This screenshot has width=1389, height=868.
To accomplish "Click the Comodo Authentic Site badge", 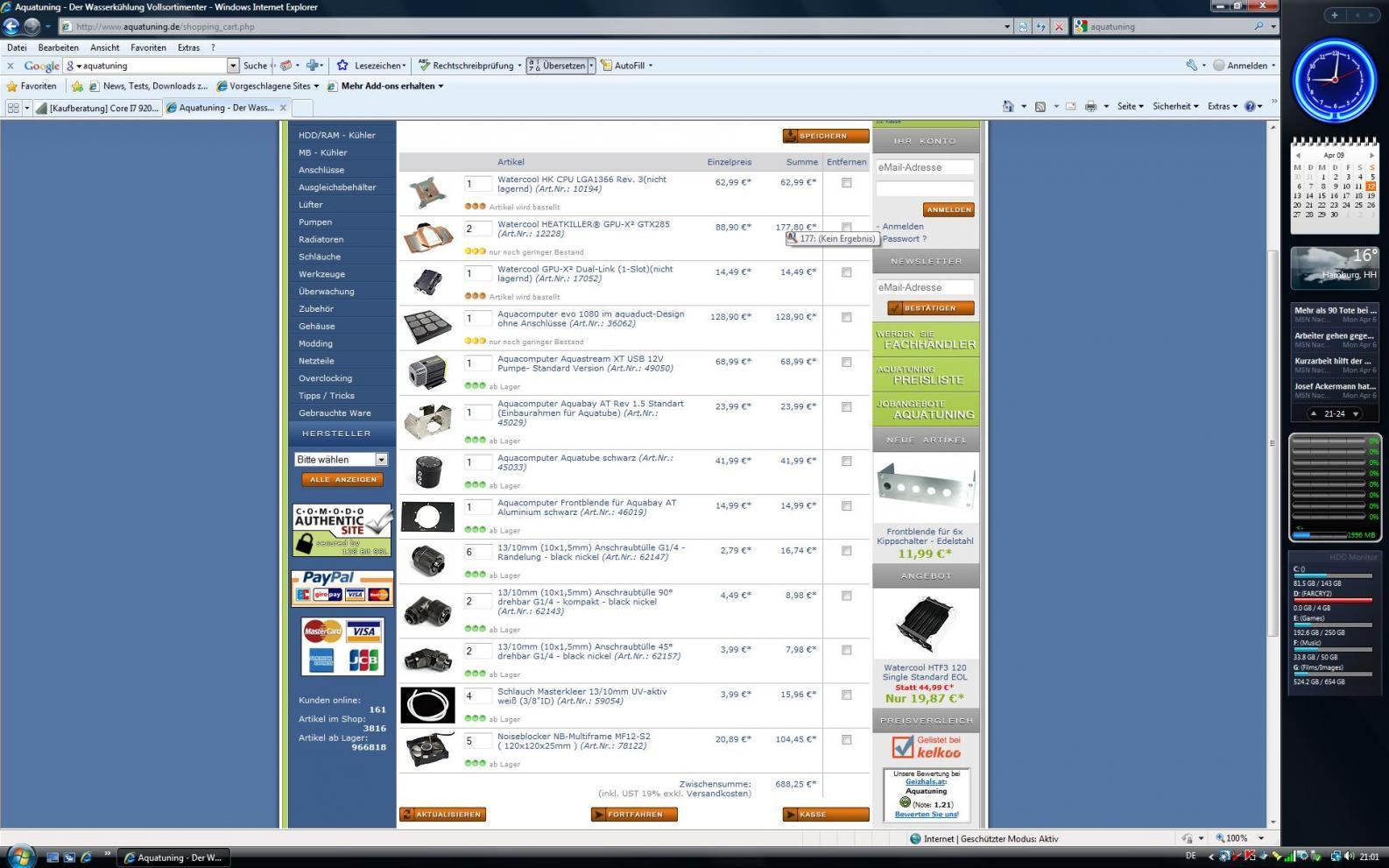I will point(342,530).
